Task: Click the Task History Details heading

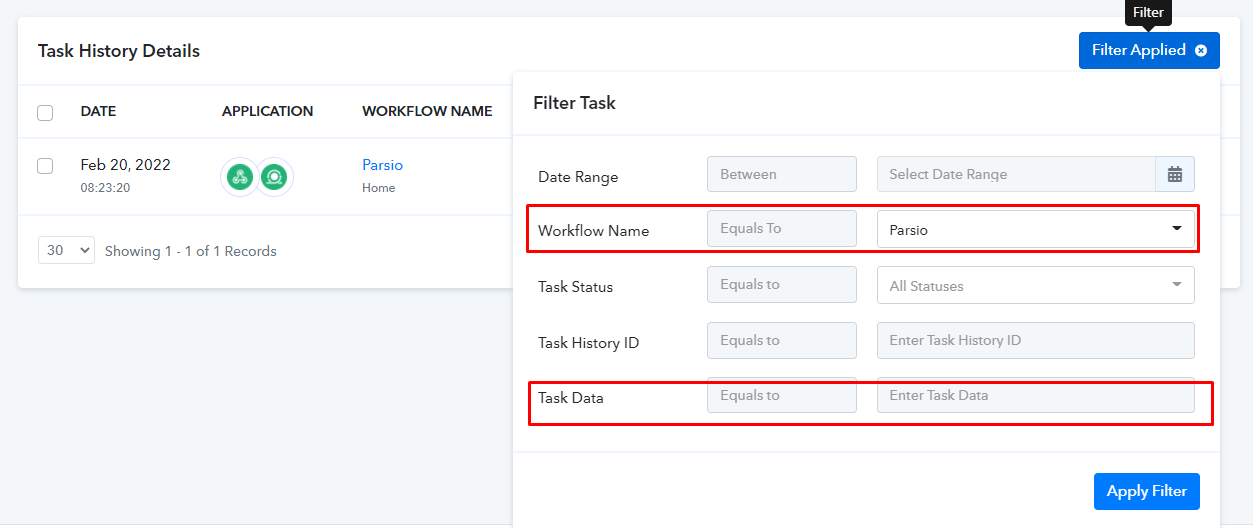Action: (119, 51)
